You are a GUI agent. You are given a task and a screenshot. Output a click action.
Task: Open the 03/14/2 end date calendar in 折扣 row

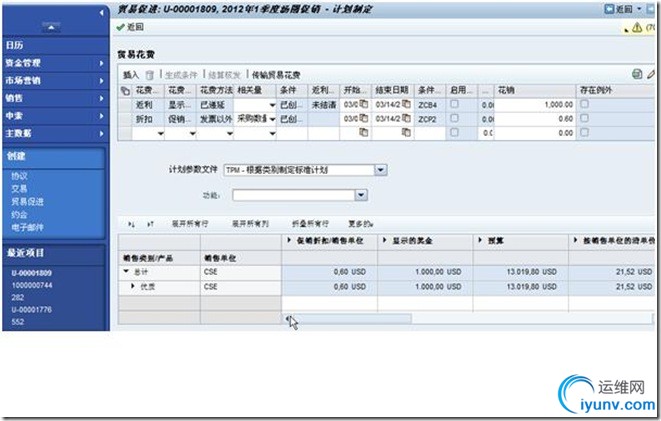coord(406,118)
